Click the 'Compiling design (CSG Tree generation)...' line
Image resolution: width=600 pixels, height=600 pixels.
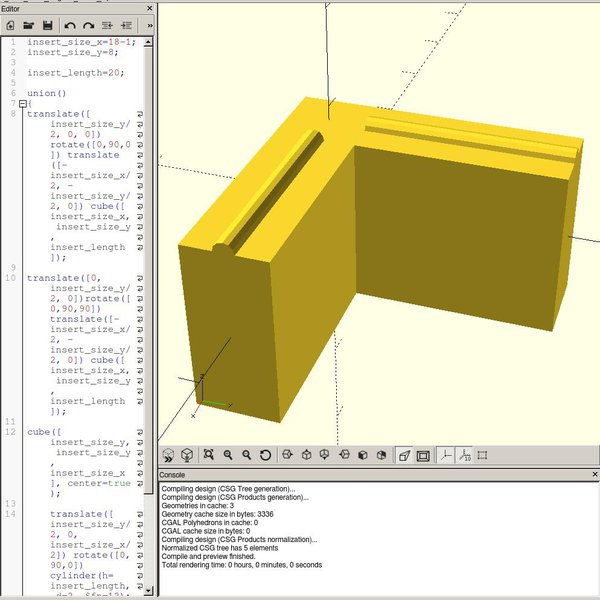click(x=228, y=489)
